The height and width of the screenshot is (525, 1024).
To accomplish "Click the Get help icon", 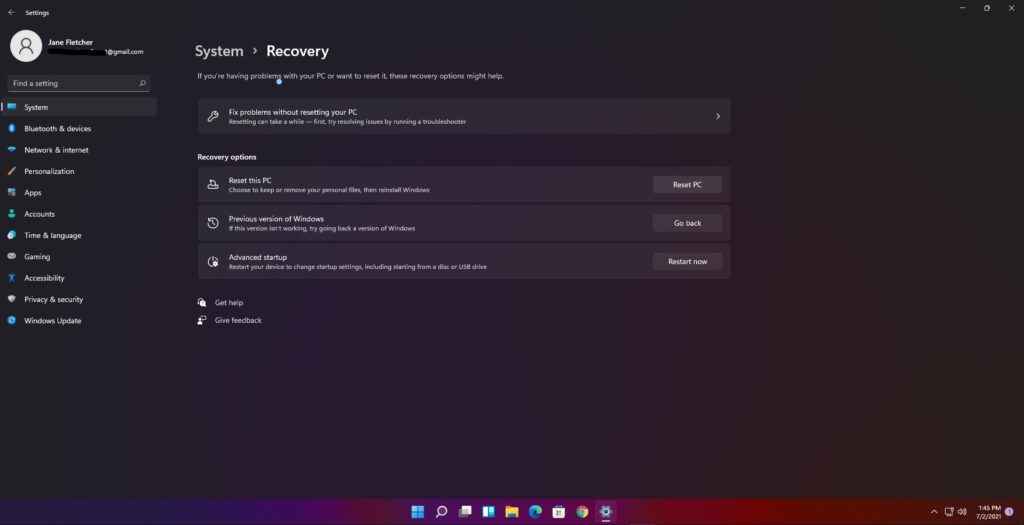I will [202, 302].
